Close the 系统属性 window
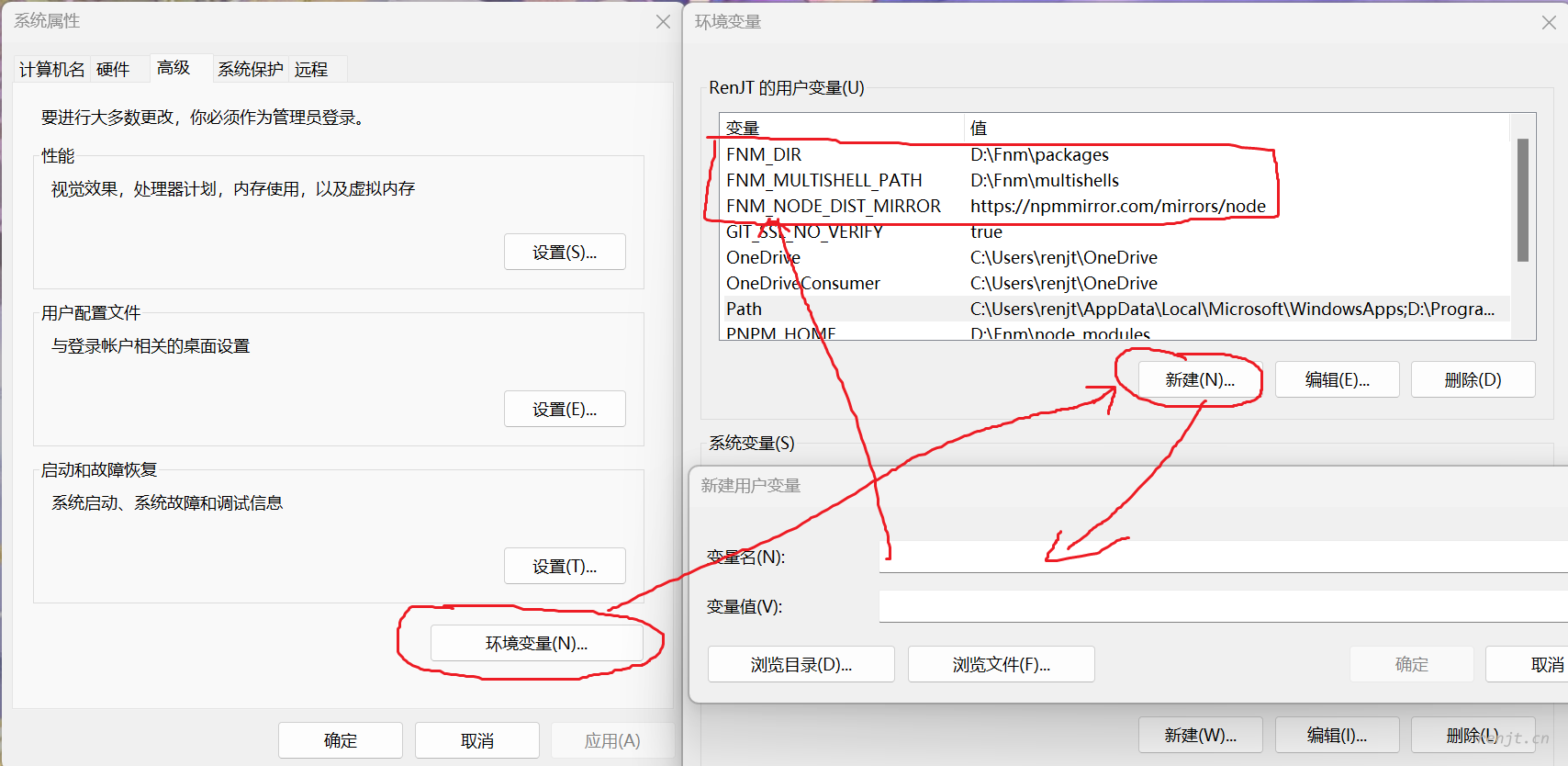 tap(663, 21)
